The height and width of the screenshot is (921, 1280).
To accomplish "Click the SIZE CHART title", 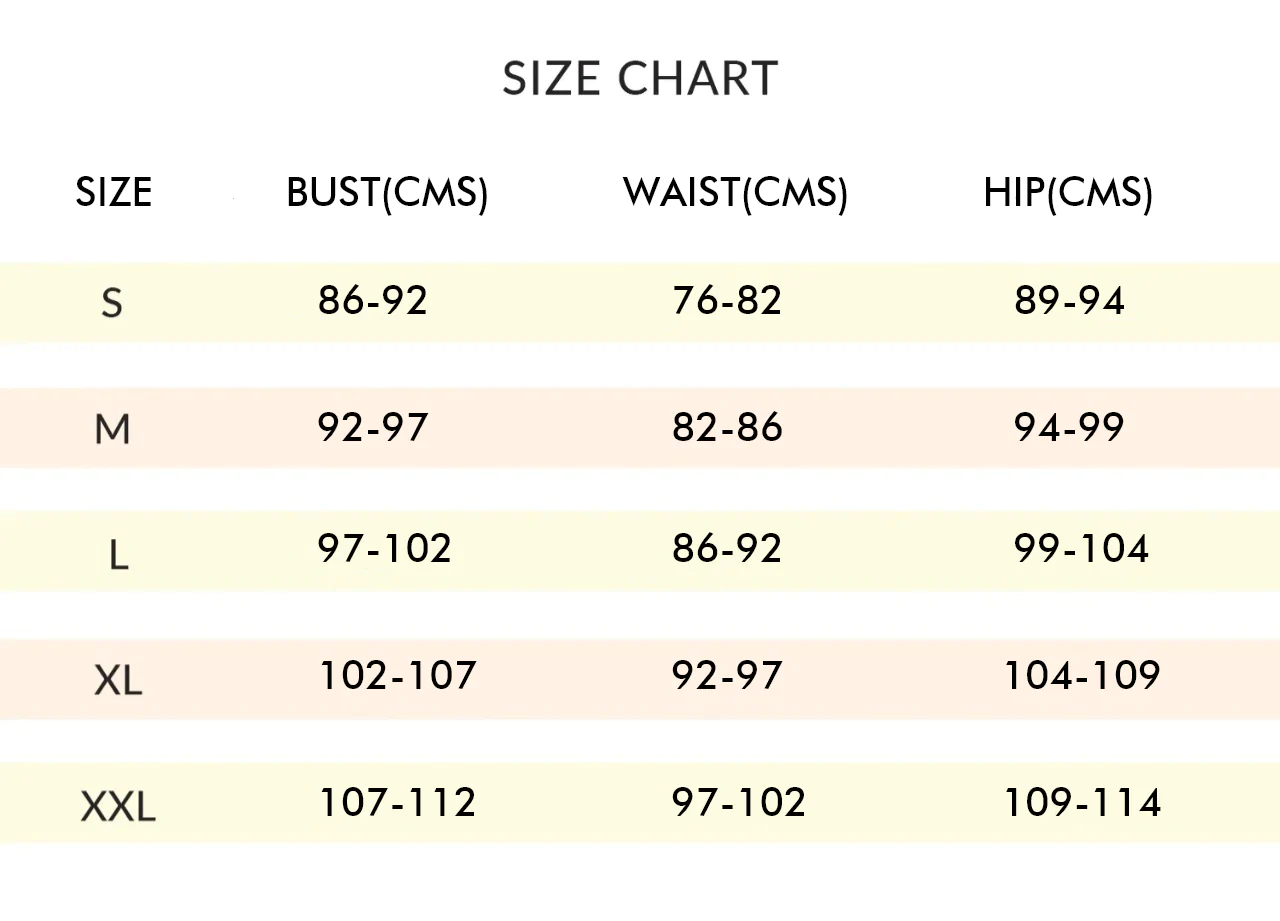I will (x=640, y=79).
